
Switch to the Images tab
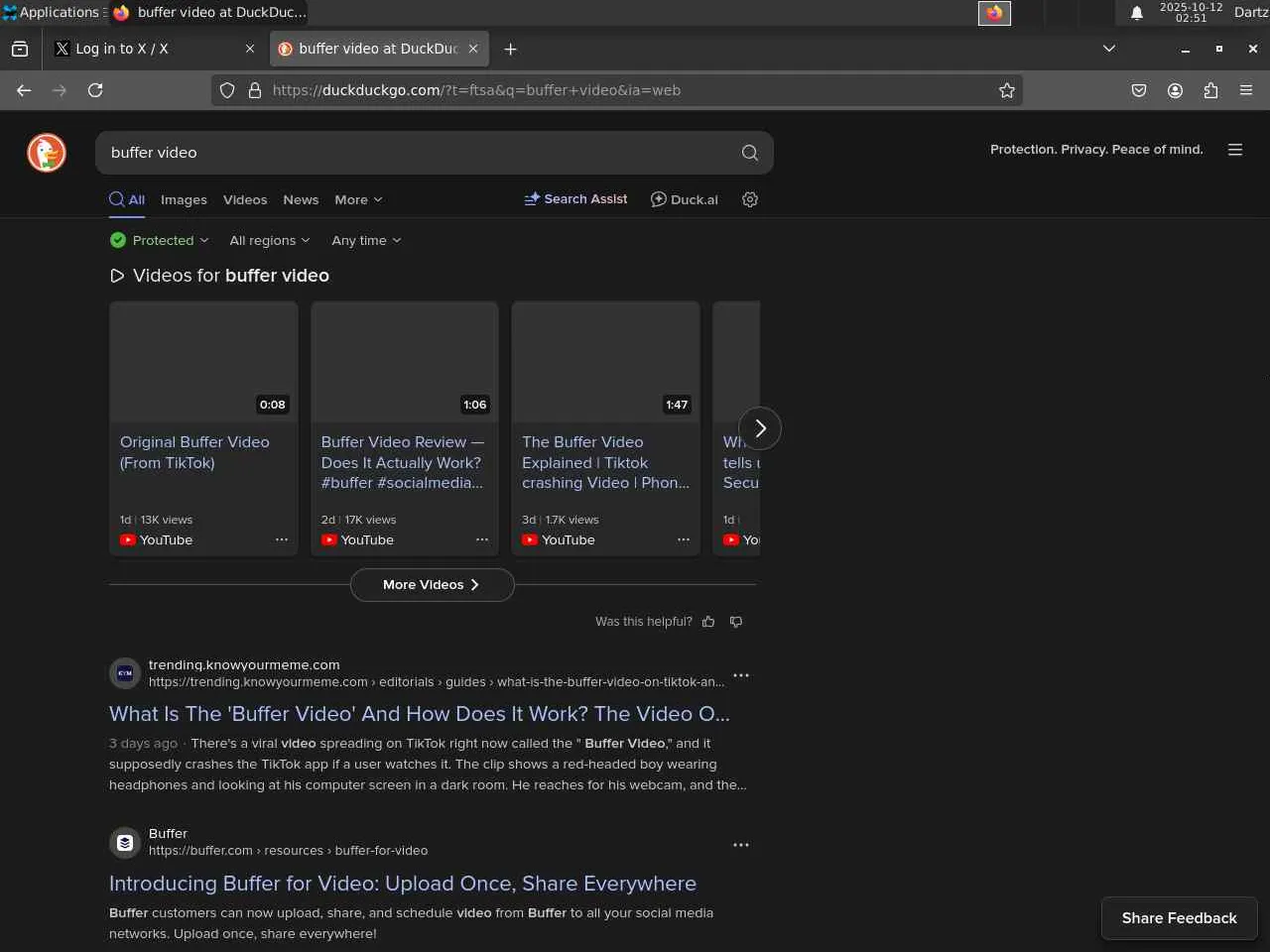184,199
